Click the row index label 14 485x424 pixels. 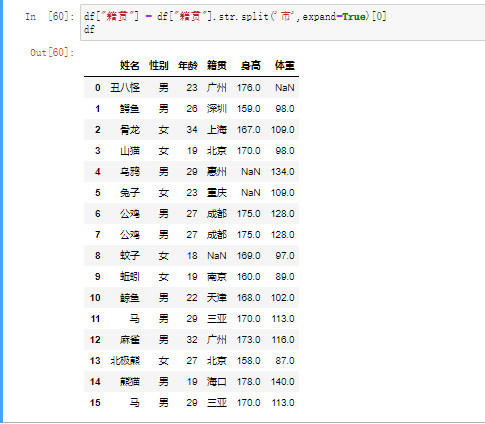point(95,382)
